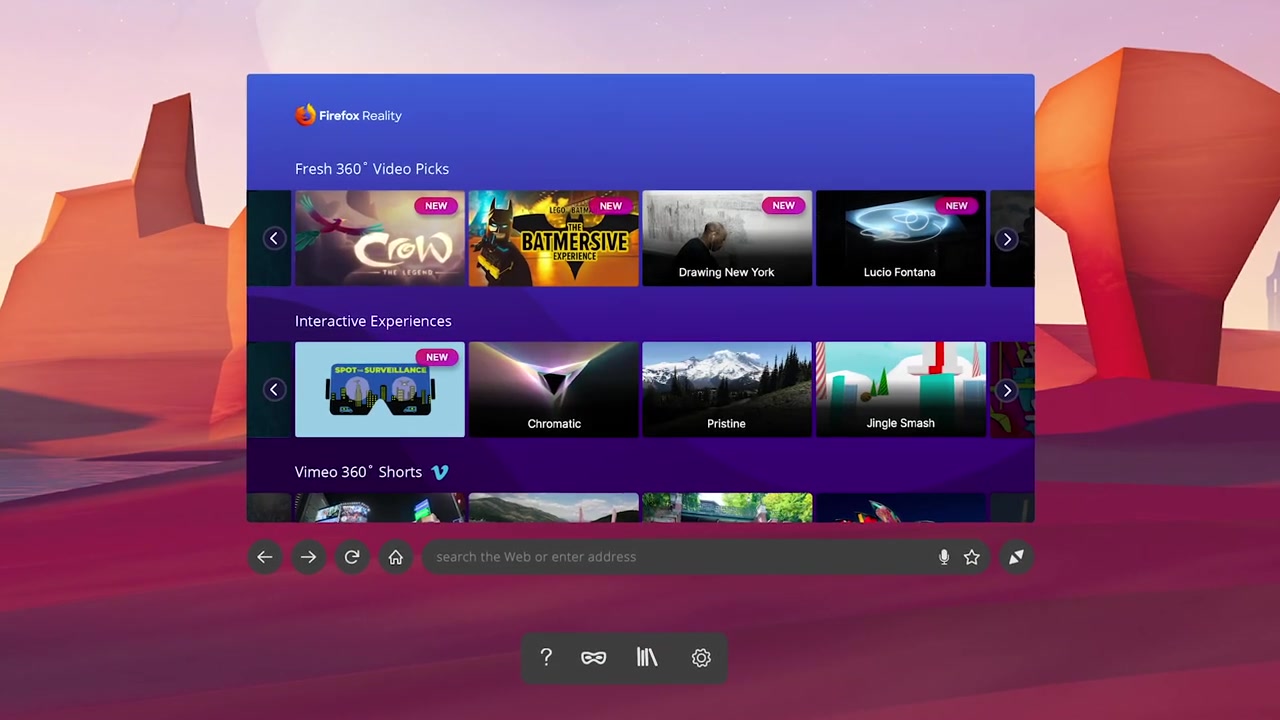Image resolution: width=1280 pixels, height=720 pixels.
Task: Click the NEW badge on Crow
Action: [436, 206]
